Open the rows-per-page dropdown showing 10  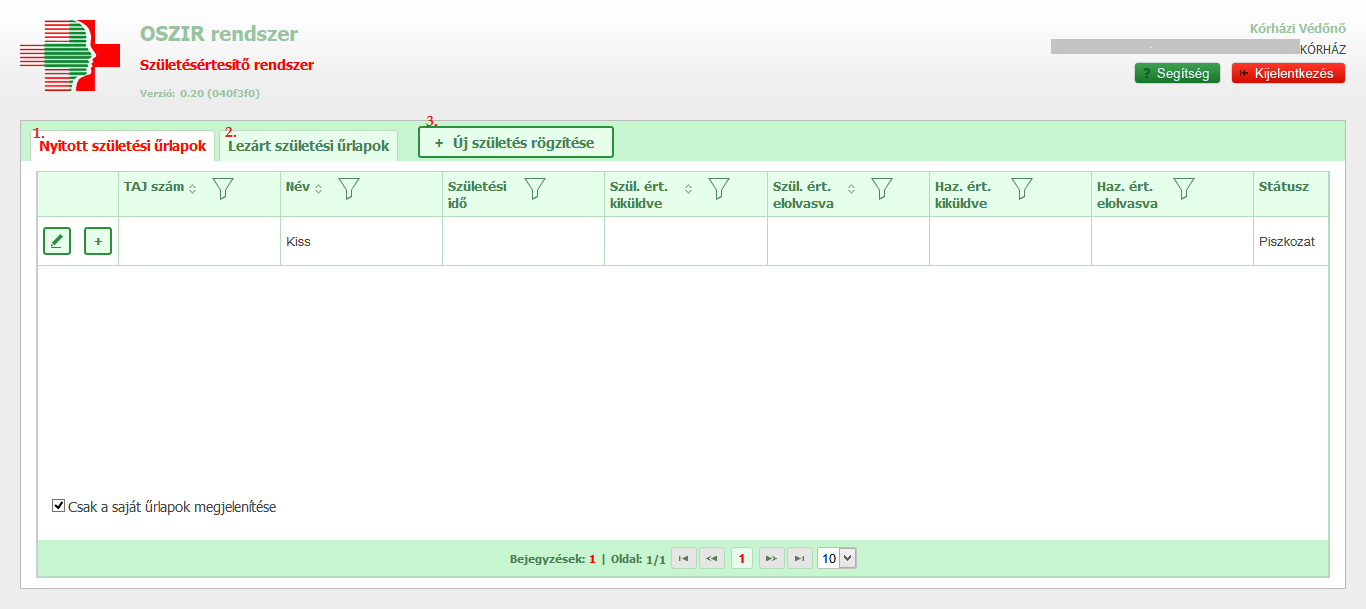837,559
